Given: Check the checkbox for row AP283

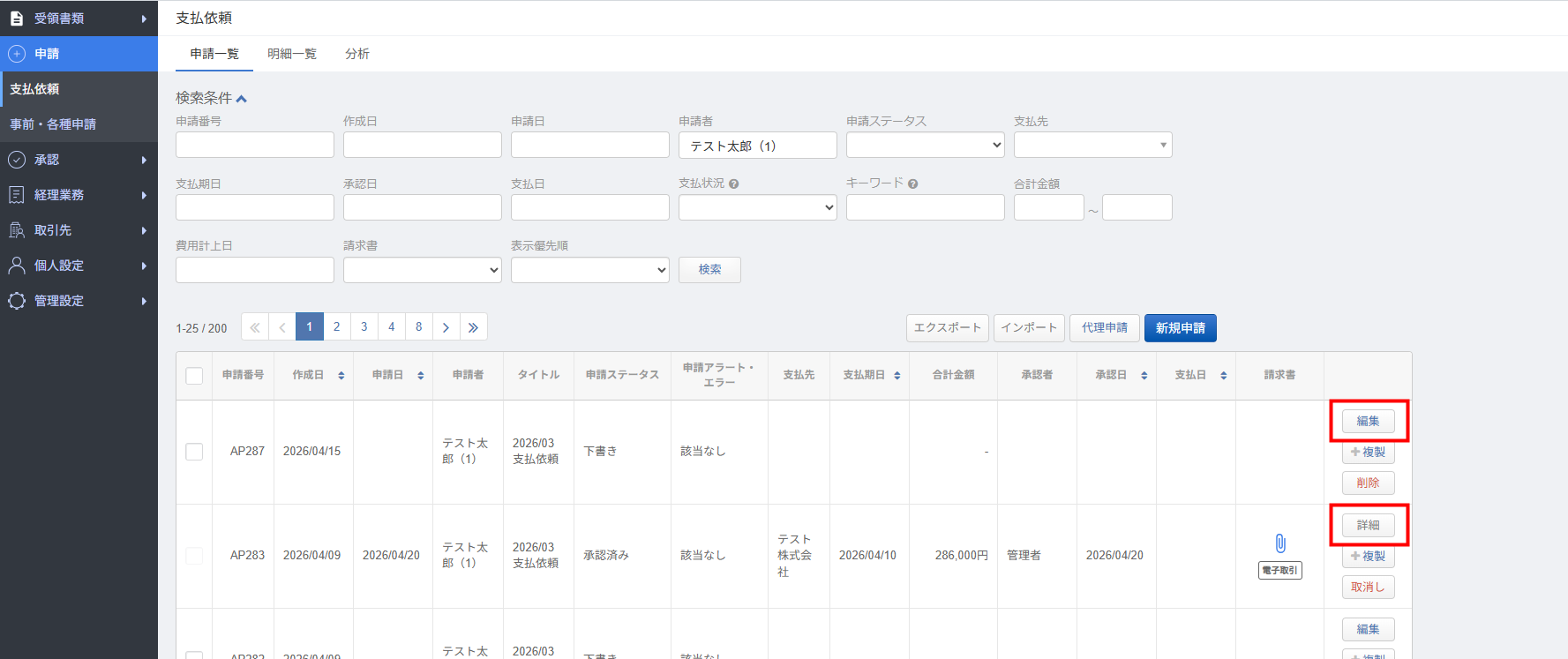Looking at the screenshot, I should [194, 556].
